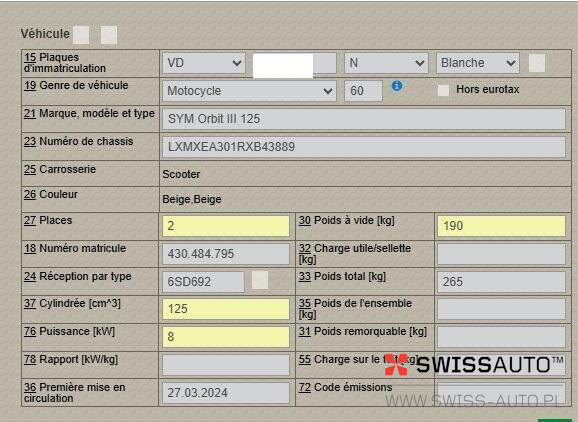Viewport: 578px width, 422px height.
Task: Click the SYM Orbit III 125 field
Action: pos(363,119)
